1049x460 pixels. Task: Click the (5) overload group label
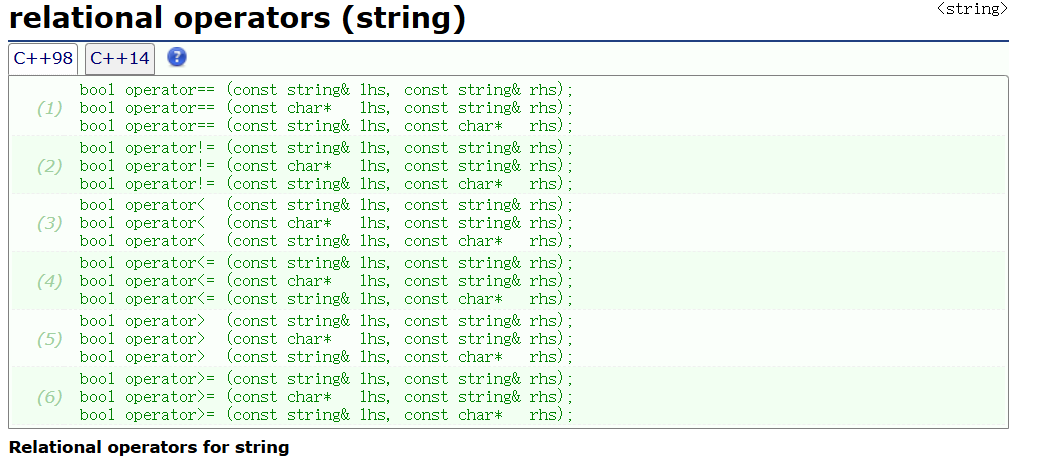pyautogui.click(x=50, y=339)
